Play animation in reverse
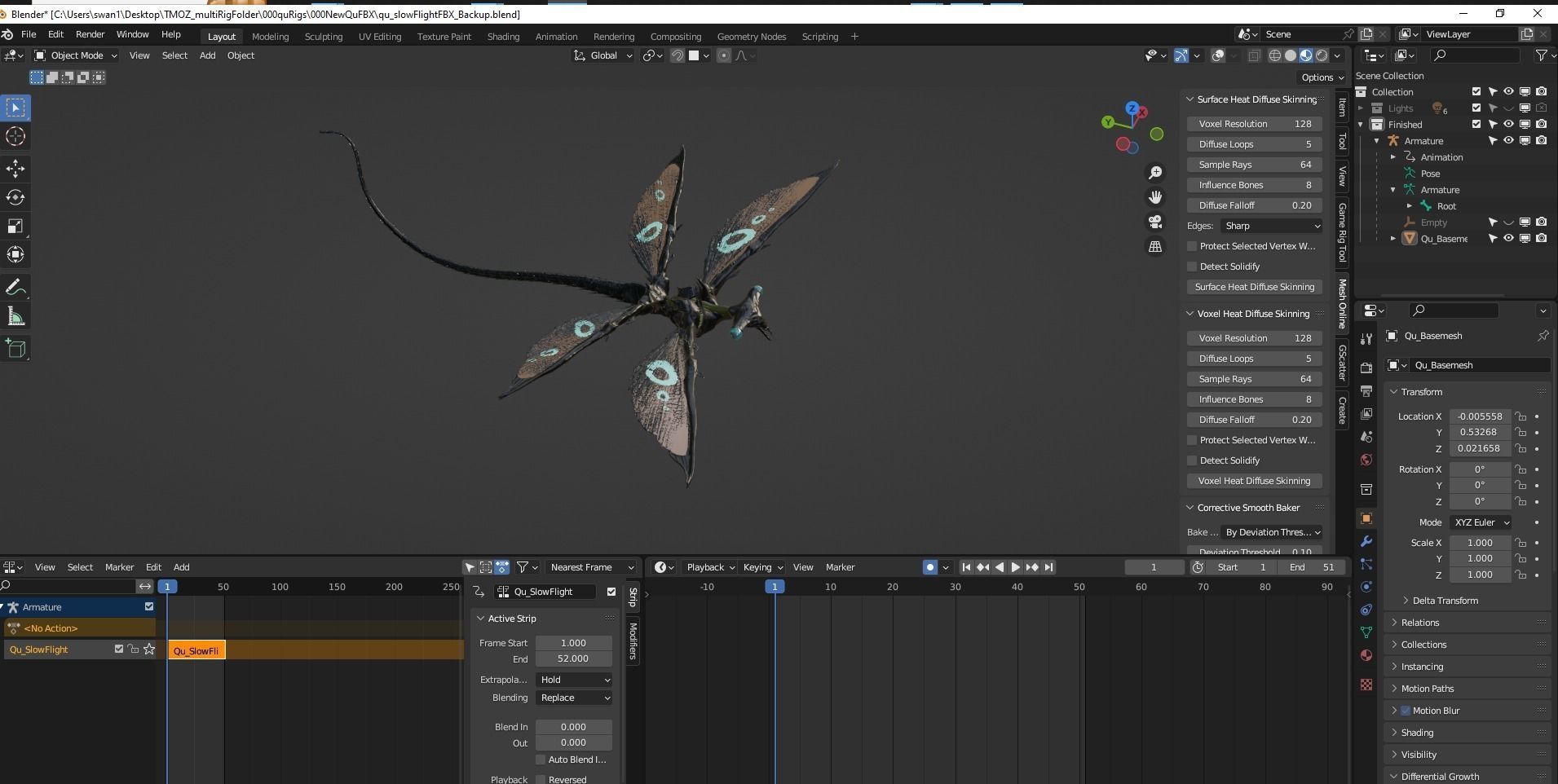Image resolution: width=1558 pixels, height=784 pixels. tap(1000, 567)
